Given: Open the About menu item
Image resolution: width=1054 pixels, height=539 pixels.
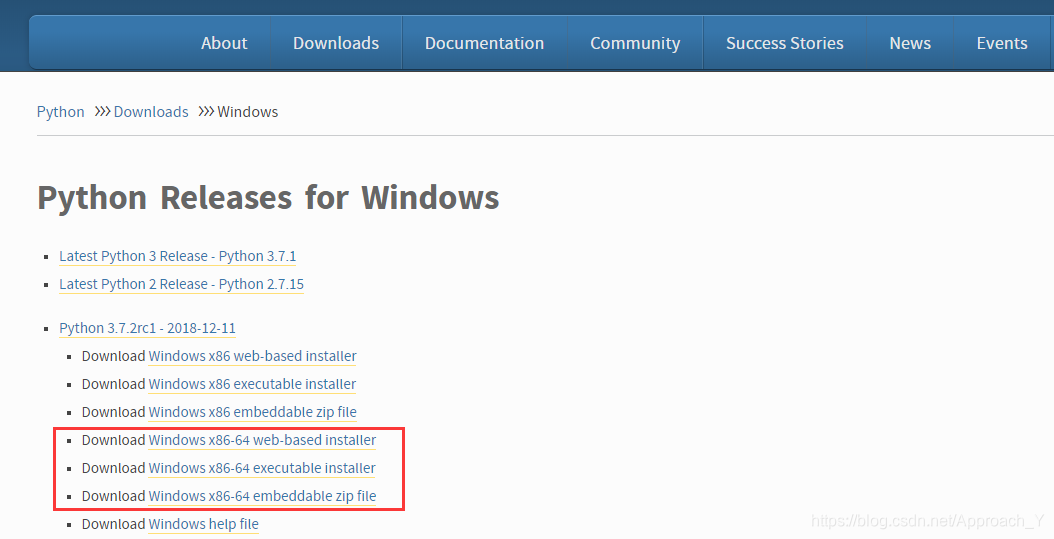Looking at the screenshot, I should 224,43.
